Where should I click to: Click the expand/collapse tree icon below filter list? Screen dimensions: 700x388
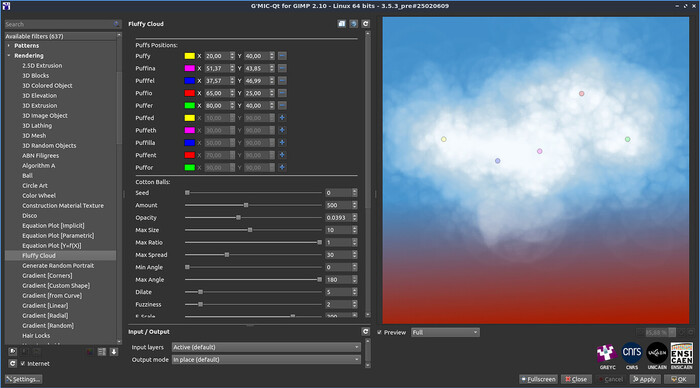click(102, 352)
